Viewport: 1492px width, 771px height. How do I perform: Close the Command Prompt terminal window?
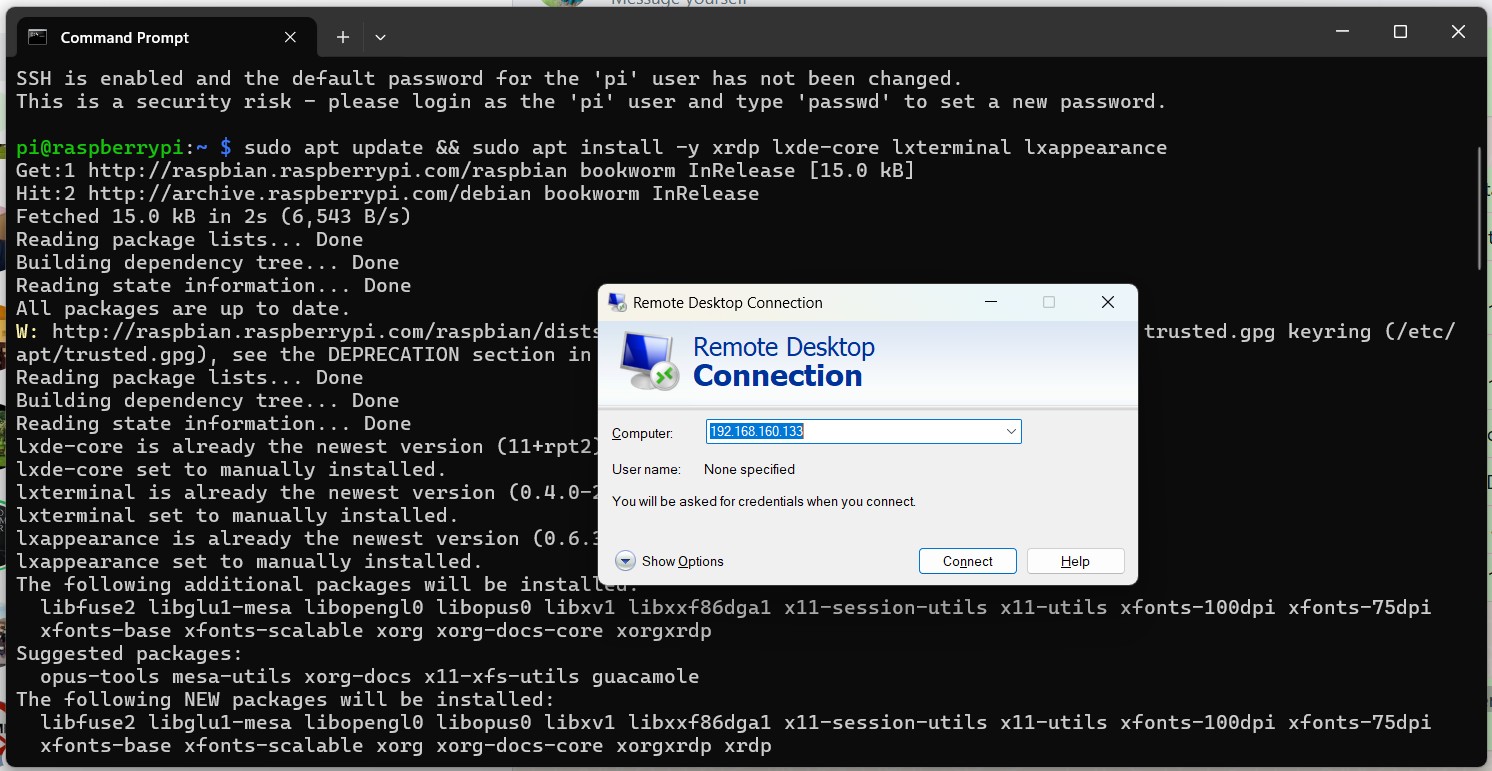1458,32
